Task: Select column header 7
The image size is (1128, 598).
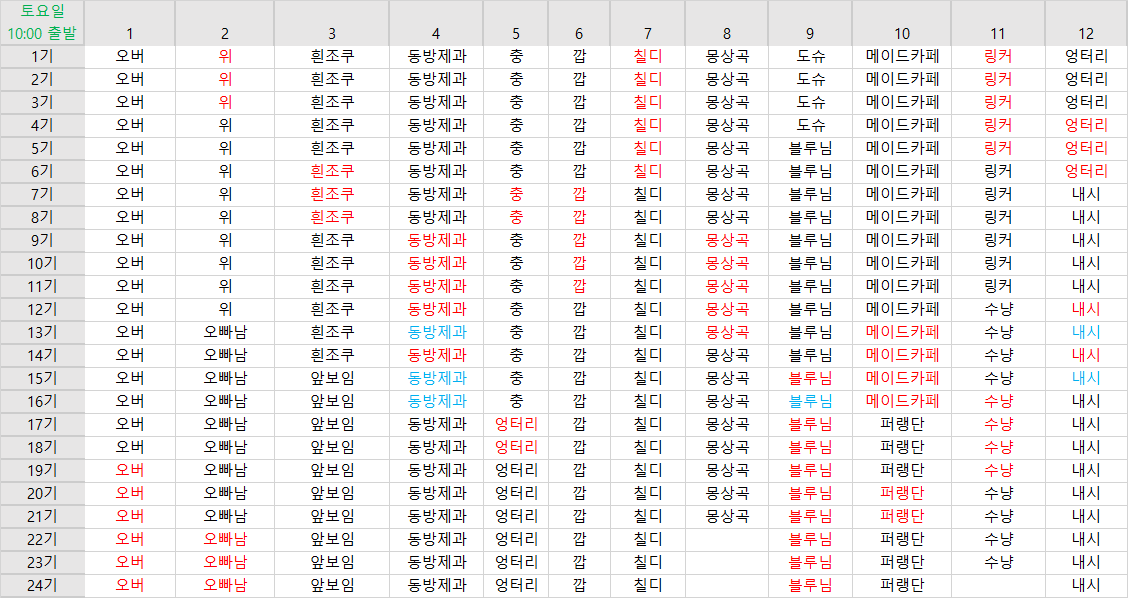Action: 648,33
